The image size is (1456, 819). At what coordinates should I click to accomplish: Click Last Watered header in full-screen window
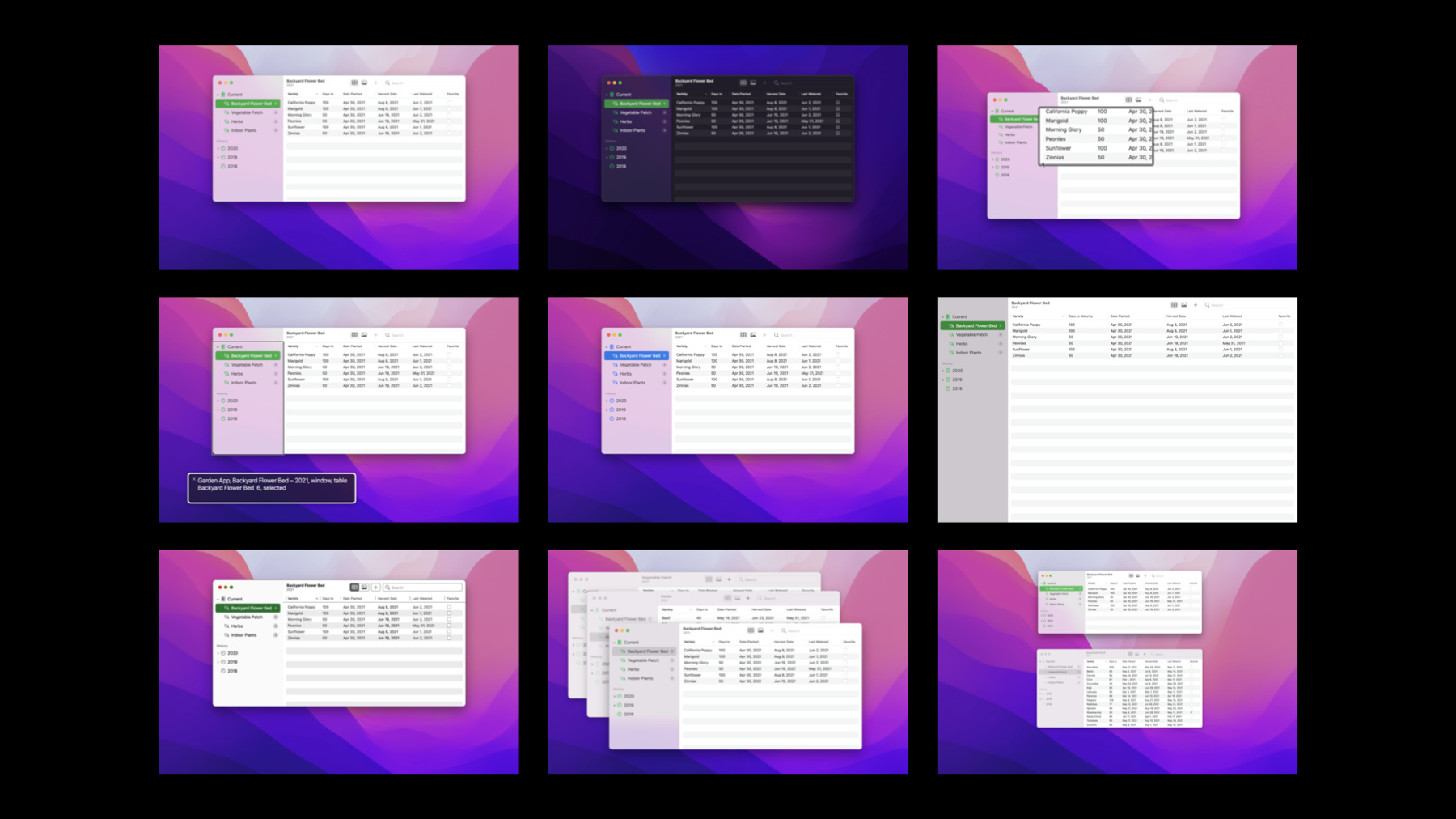point(1232,316)
